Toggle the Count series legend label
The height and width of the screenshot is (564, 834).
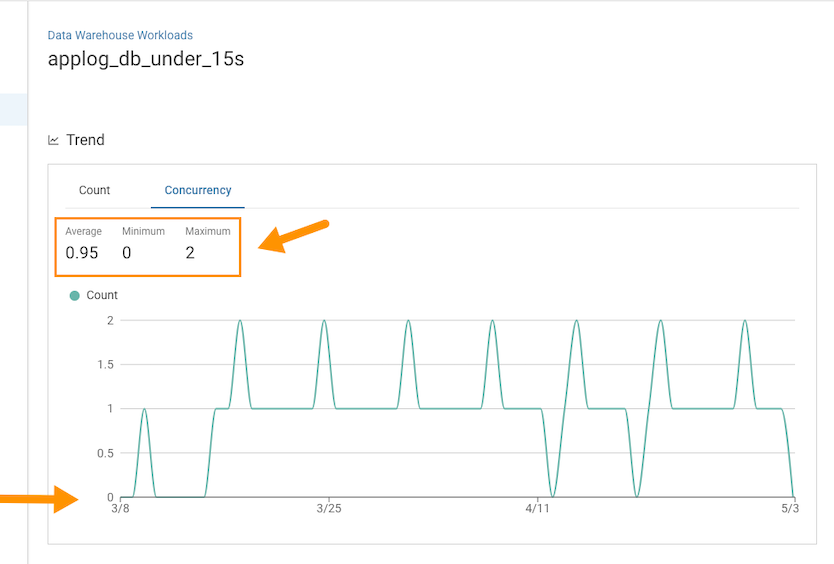[102, 295]
